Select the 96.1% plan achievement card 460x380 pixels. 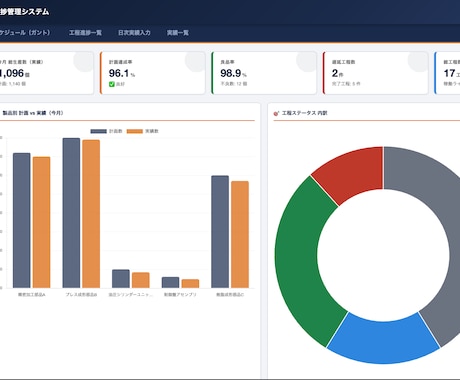coord(153,73)
